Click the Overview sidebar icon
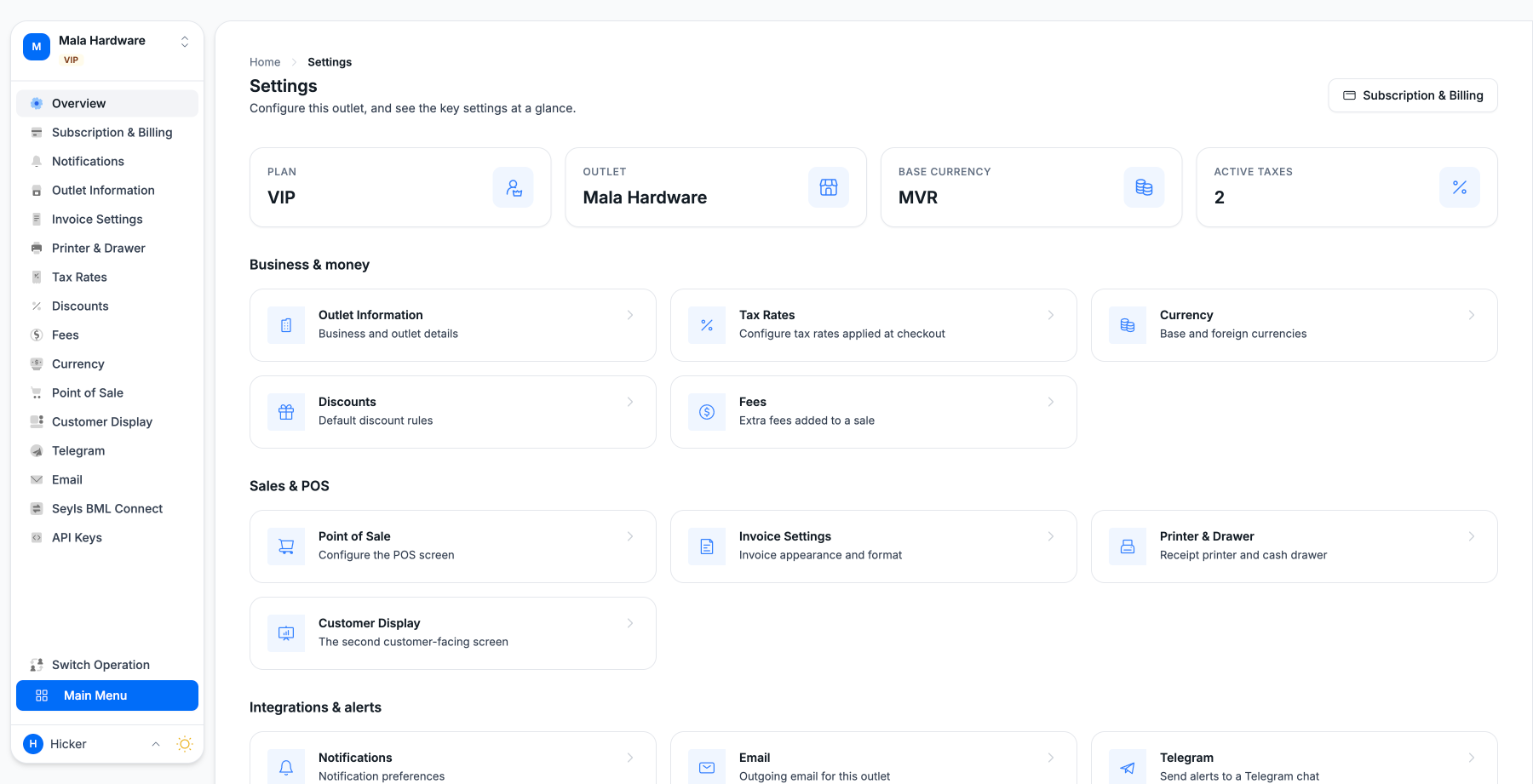Viewport: 1533px width, 784px height. pyautogui.click(x=36, y=103)
